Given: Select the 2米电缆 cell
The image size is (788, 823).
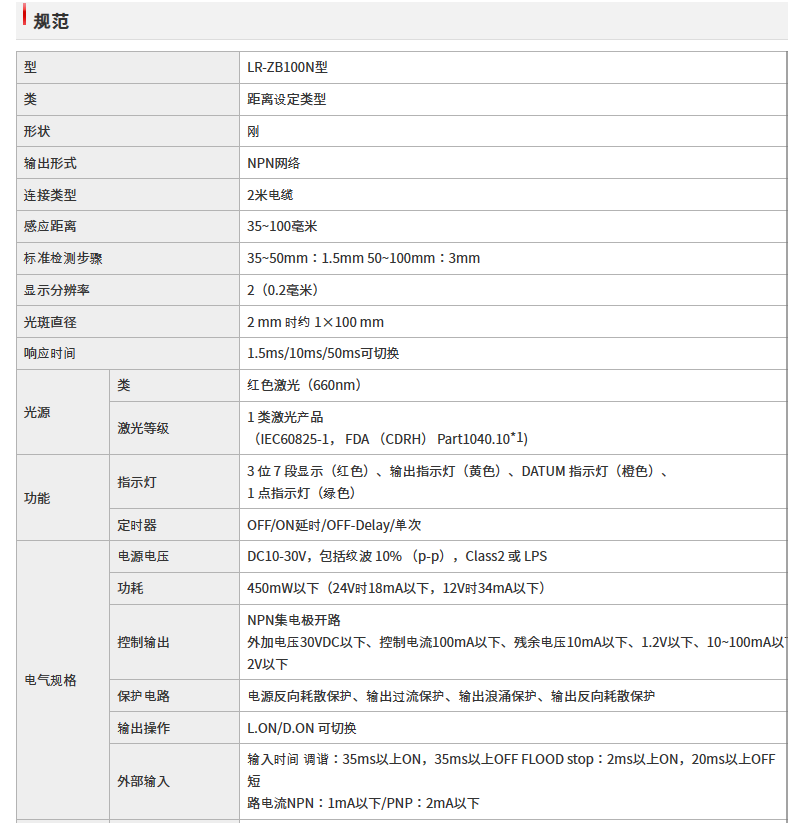Looking at the screenshot, I should click(270, 195).
